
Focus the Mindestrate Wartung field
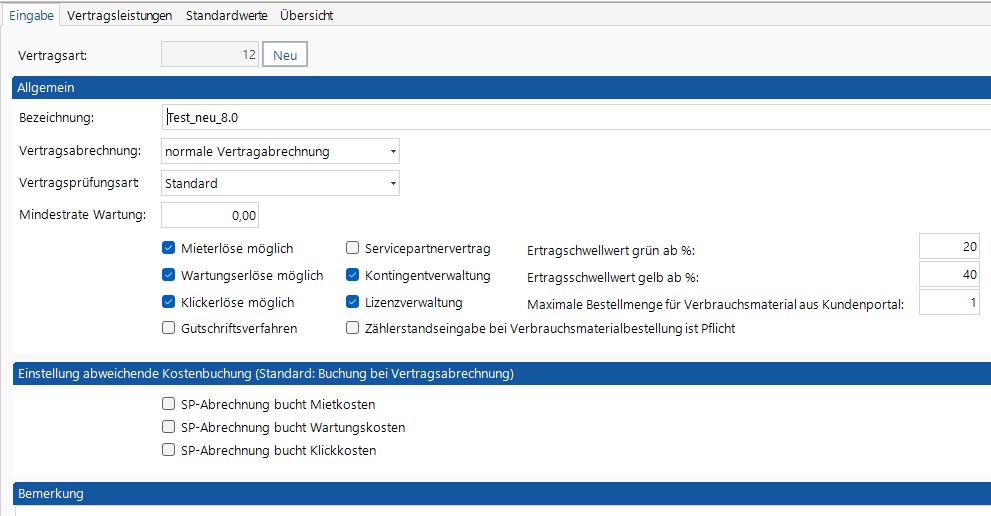tap(210, 215)
